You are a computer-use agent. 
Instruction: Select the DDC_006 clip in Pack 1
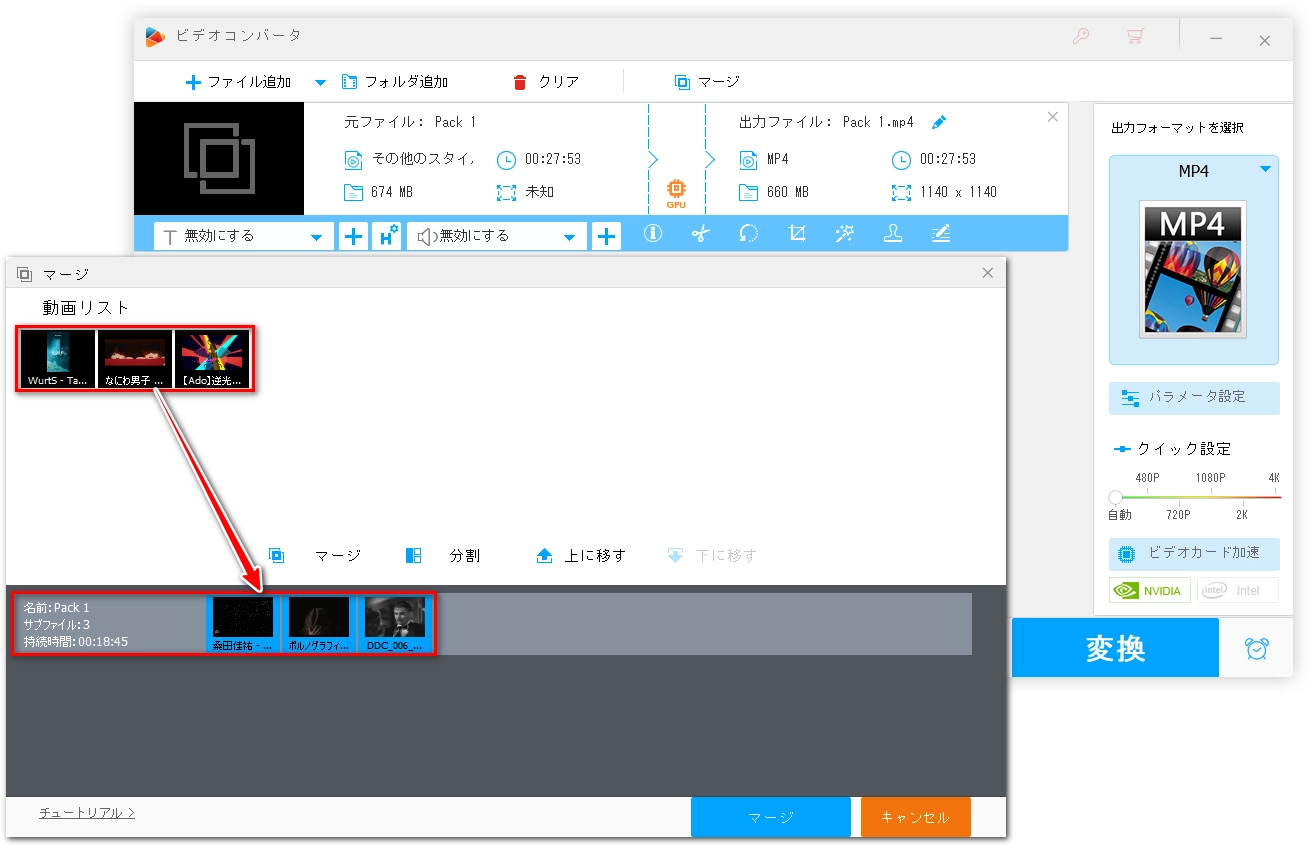(395, 624)
